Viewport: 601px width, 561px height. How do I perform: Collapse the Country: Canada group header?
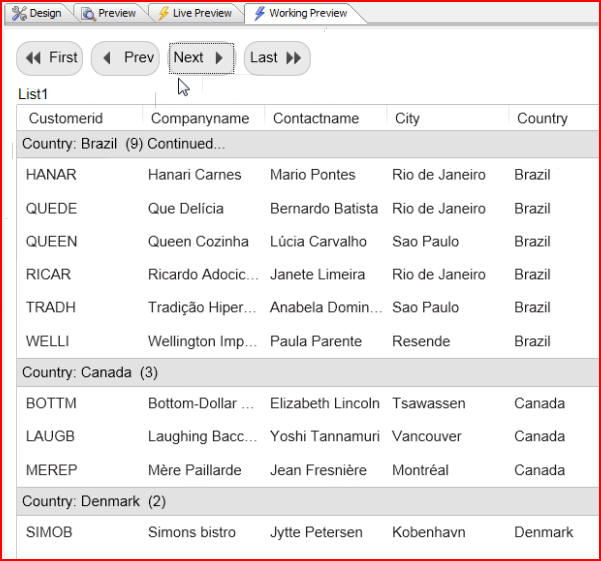pyautogui.click(x=308, y=372)
